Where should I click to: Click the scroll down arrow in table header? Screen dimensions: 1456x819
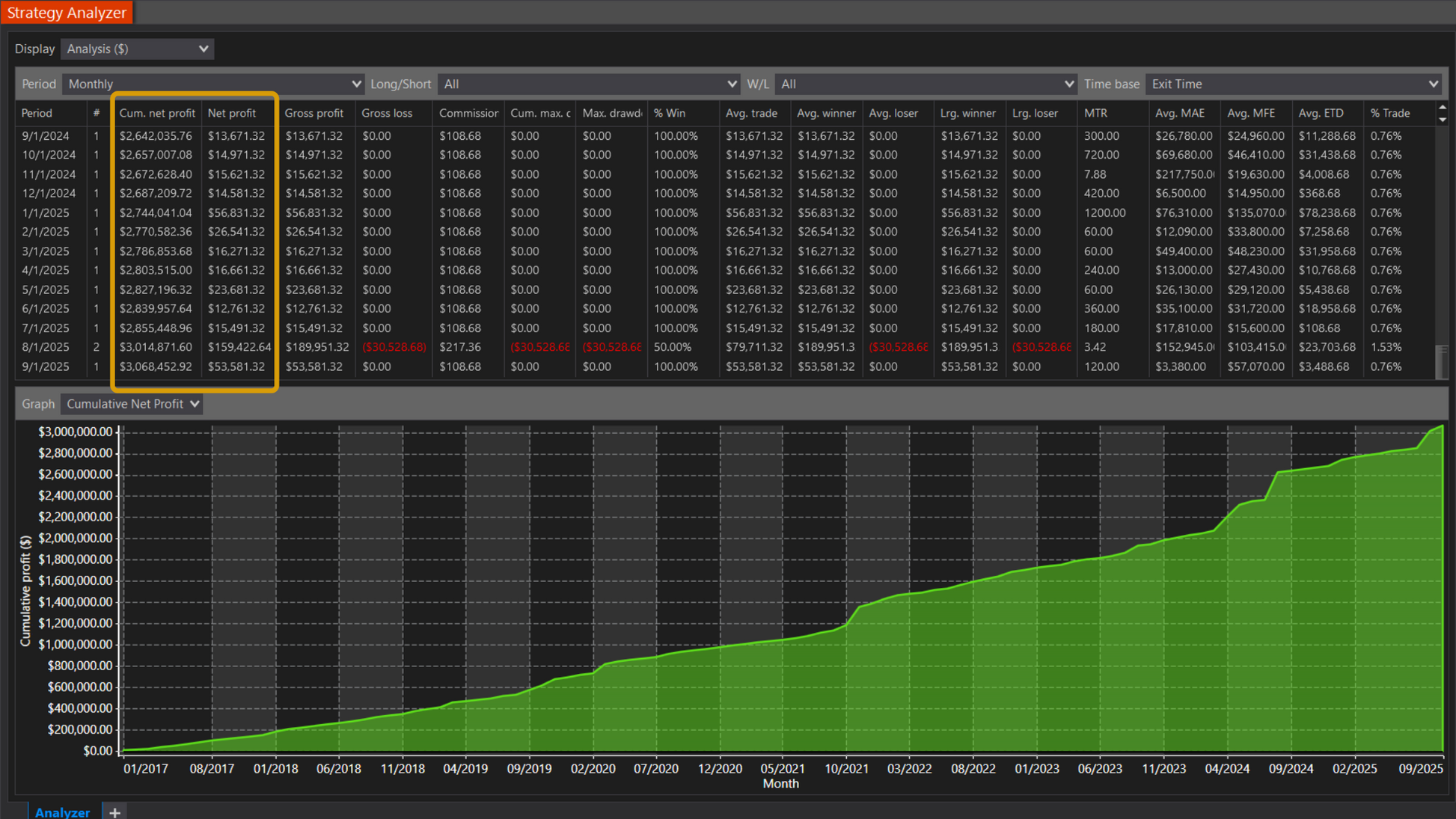(x=1443, y=119)
